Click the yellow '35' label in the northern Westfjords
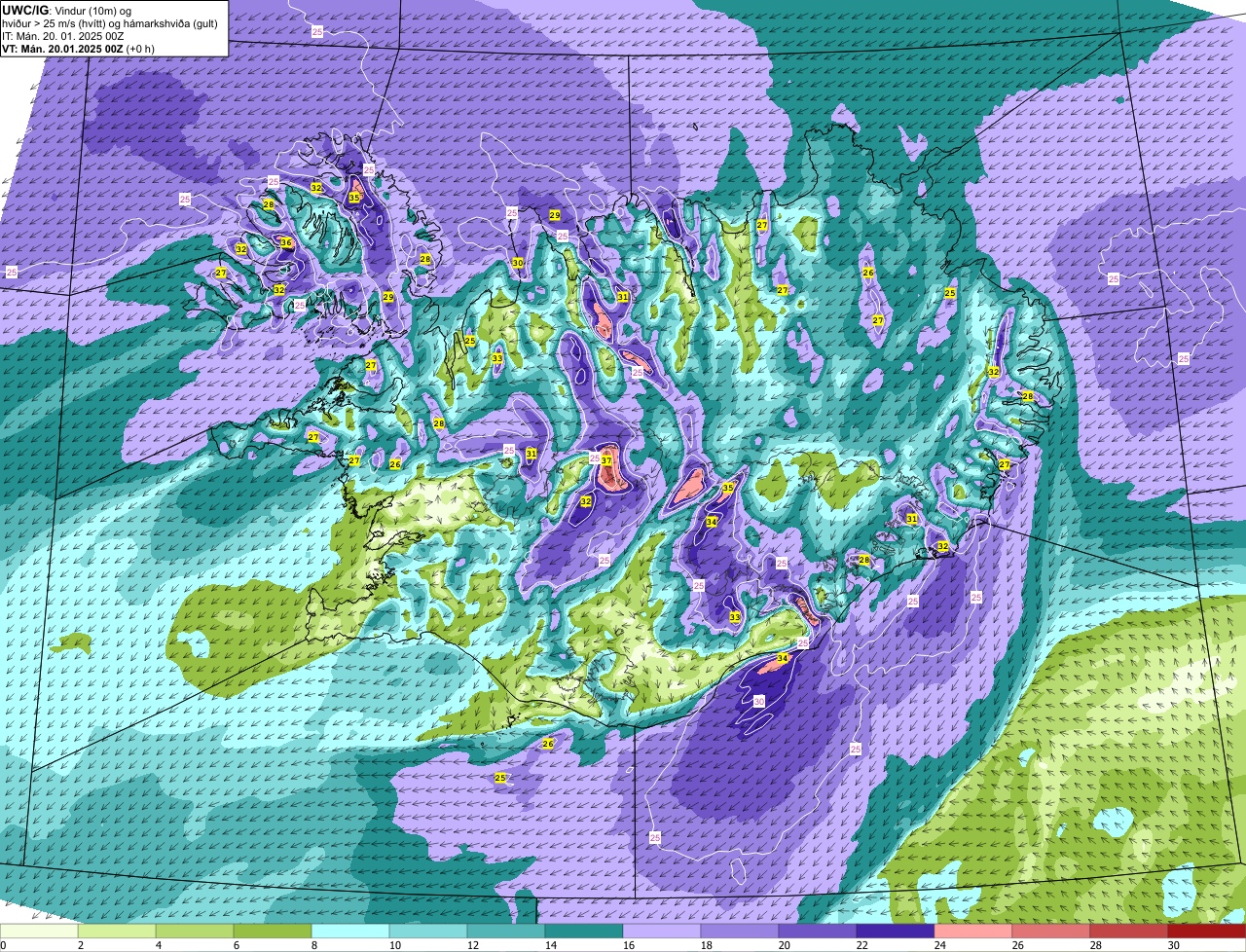 354,198
